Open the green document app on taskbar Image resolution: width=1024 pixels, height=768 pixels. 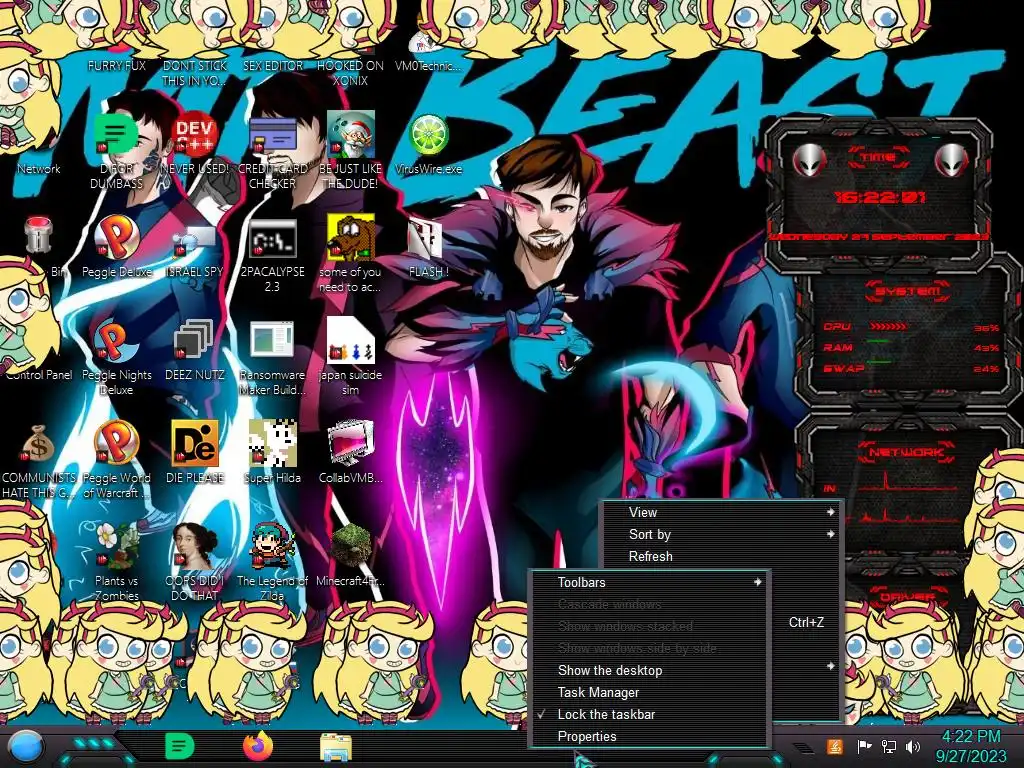(x=180, y=746)
